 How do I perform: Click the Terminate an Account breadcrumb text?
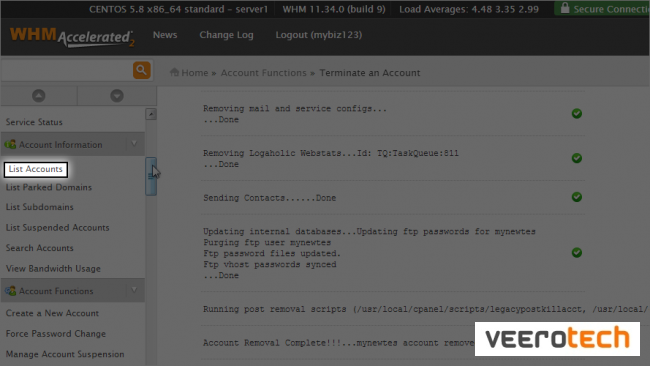point(369,73)
